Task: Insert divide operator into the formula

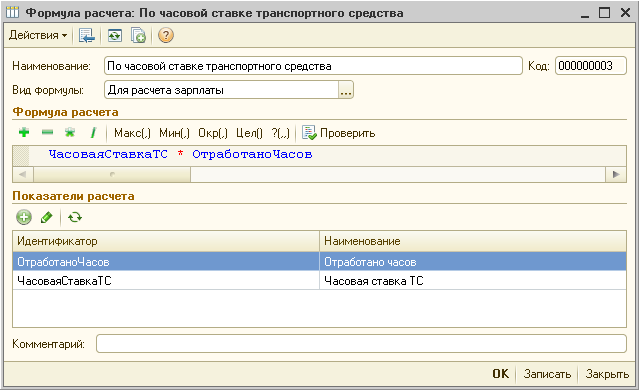Action: click(93, 132)
